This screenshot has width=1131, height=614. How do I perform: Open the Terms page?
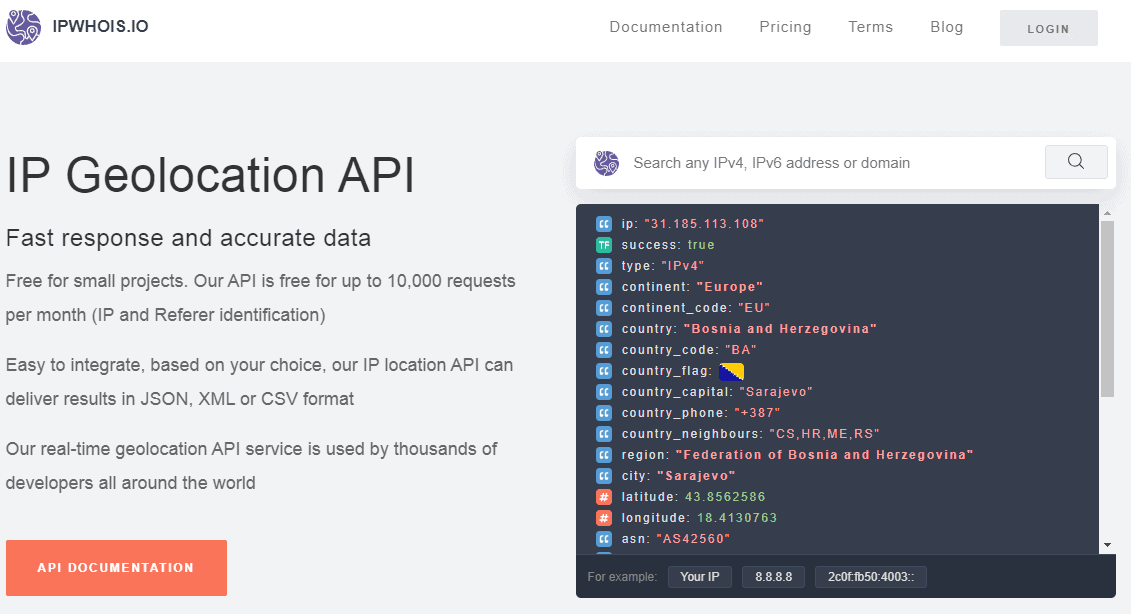pyautogui.click(x=870, y=27)
